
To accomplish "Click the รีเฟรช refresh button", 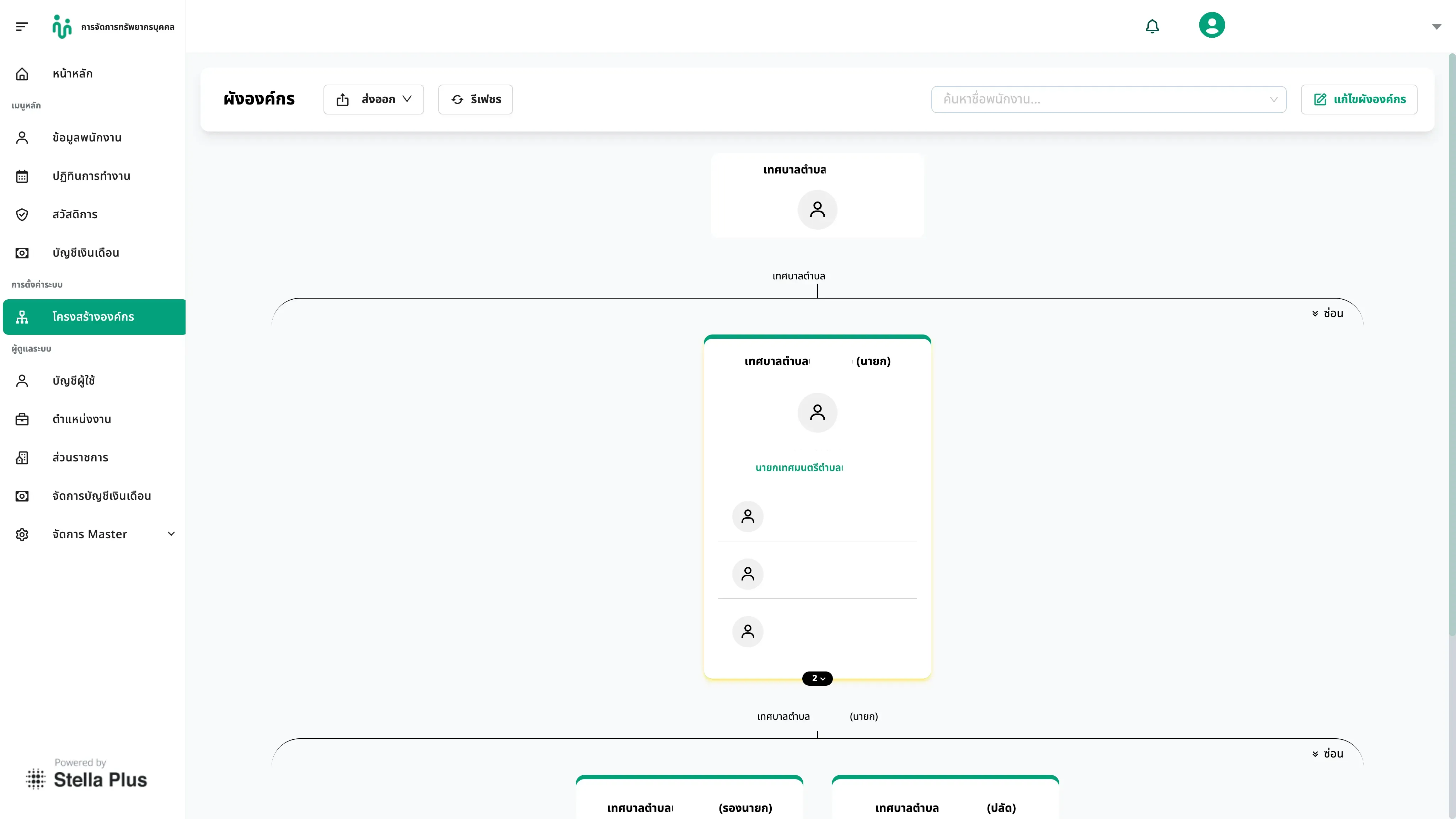I will coord(475,100).
